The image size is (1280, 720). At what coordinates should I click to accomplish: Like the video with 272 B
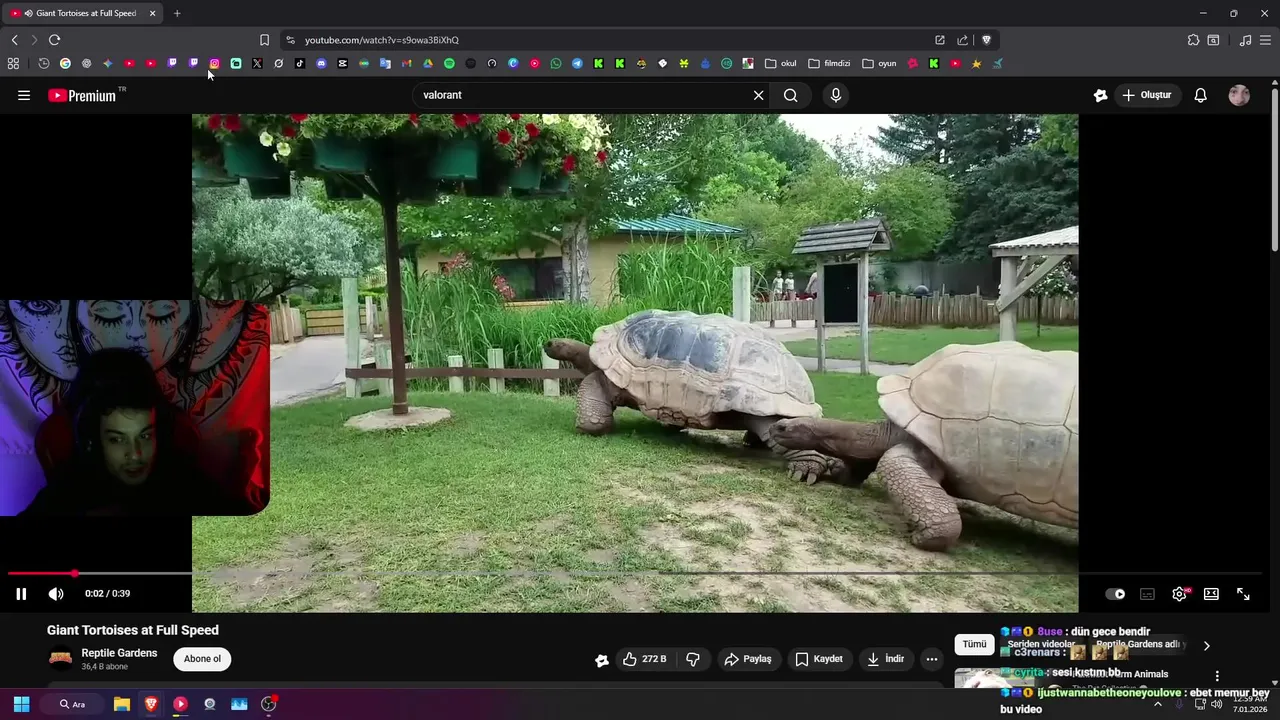click(645, 659)
